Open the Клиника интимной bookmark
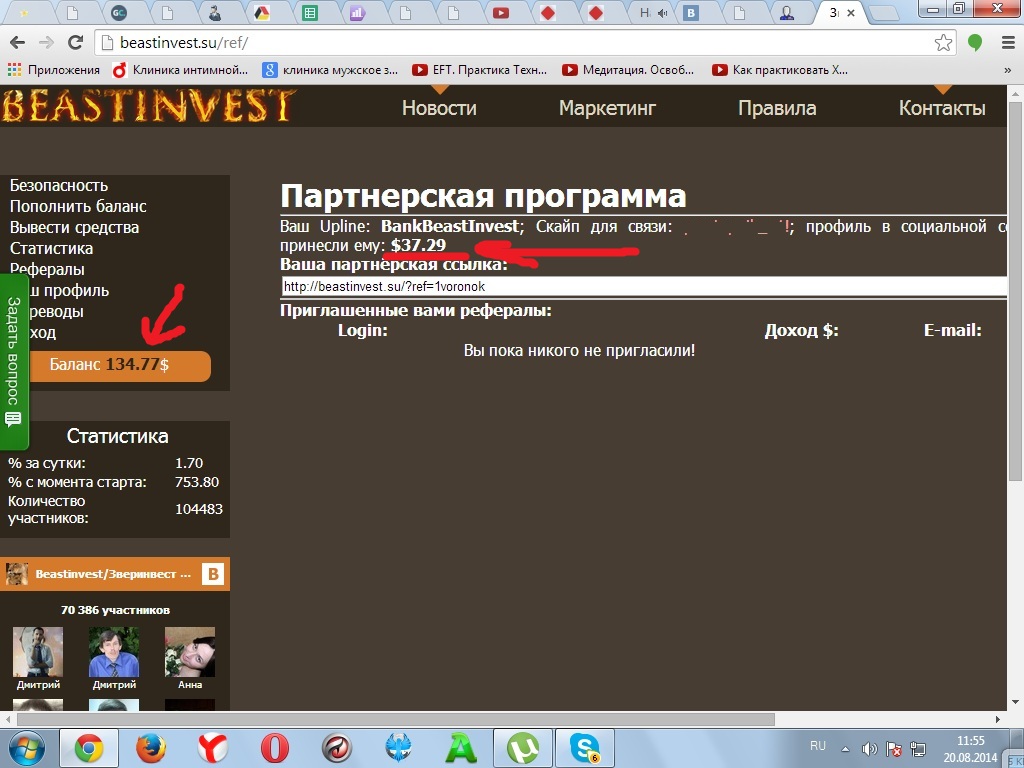The width and height of the screenshot is (1024, 768). 180,70
